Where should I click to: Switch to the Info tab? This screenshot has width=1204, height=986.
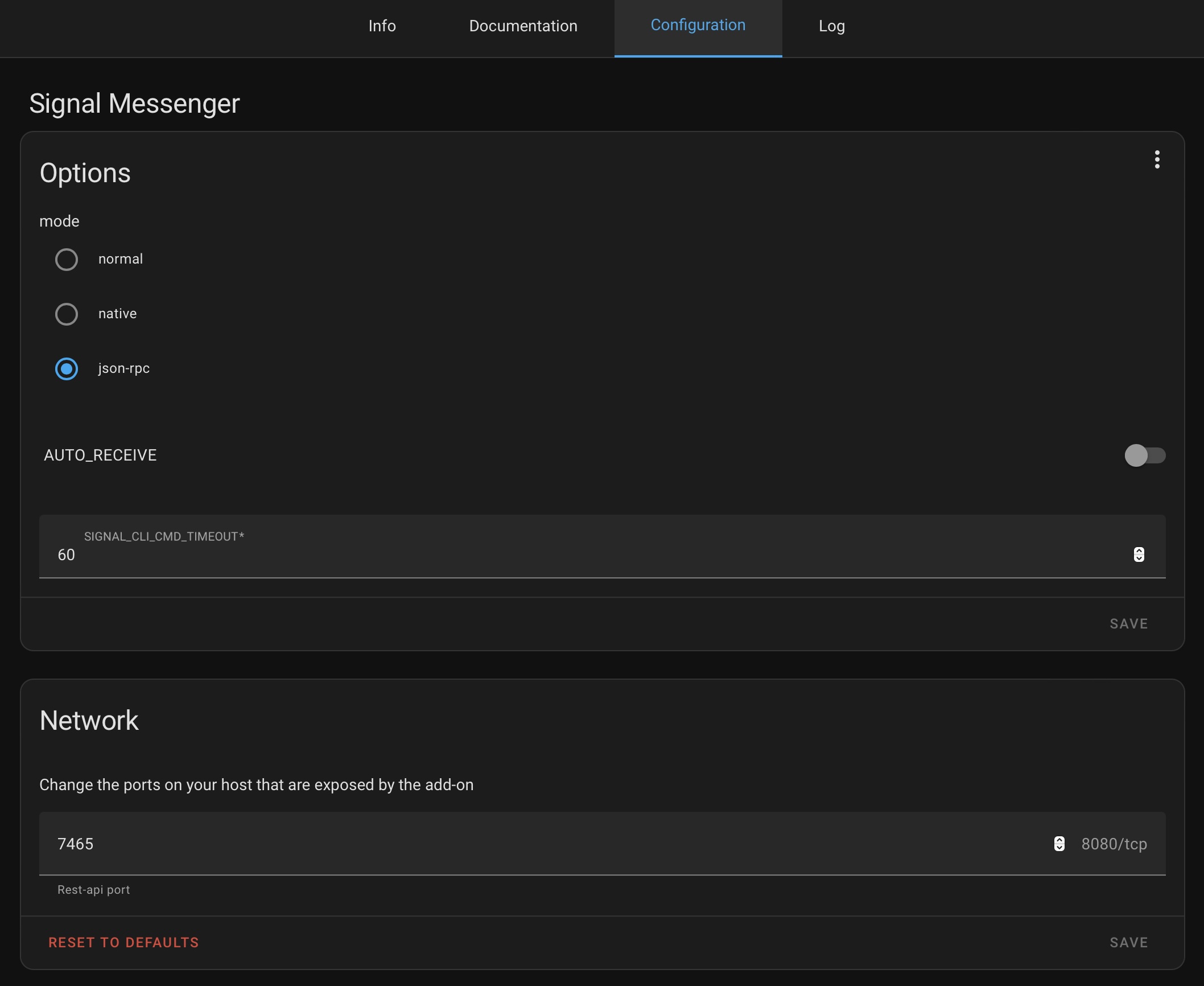[x=382, y=26]
